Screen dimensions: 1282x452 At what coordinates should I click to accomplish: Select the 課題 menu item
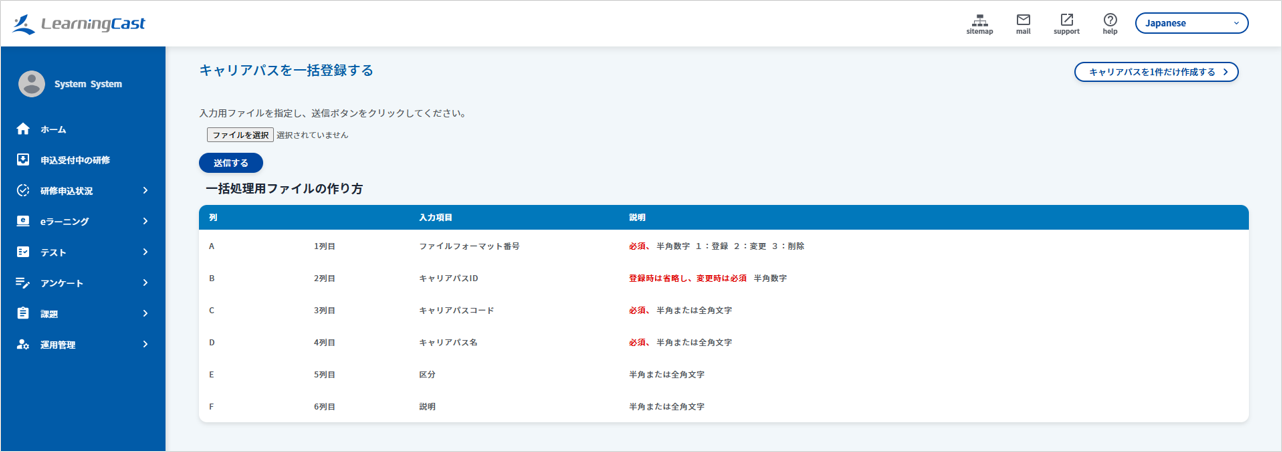click(x=49, y=314)
